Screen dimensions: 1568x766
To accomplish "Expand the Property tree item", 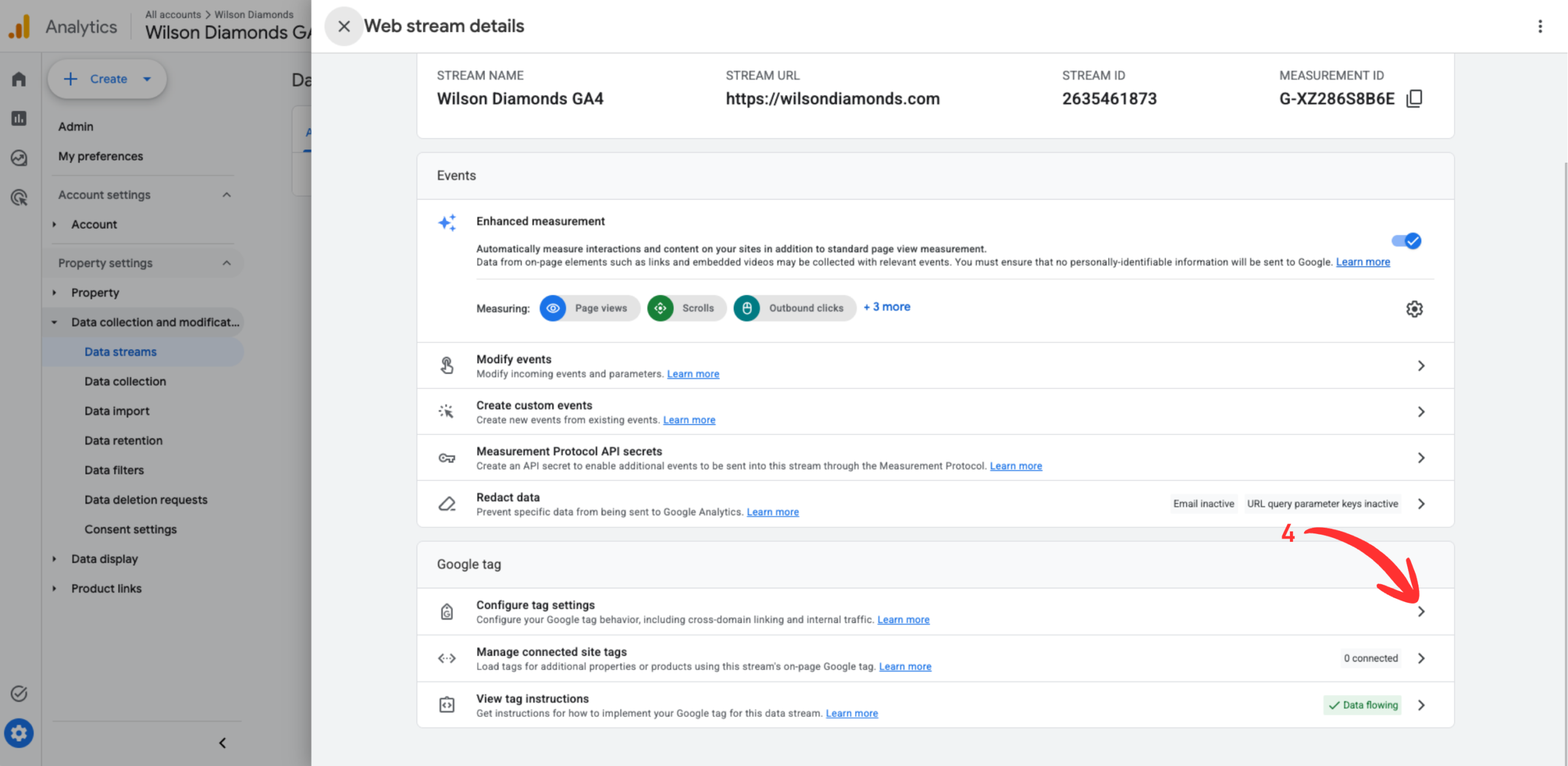I will [x=55, y=293].
